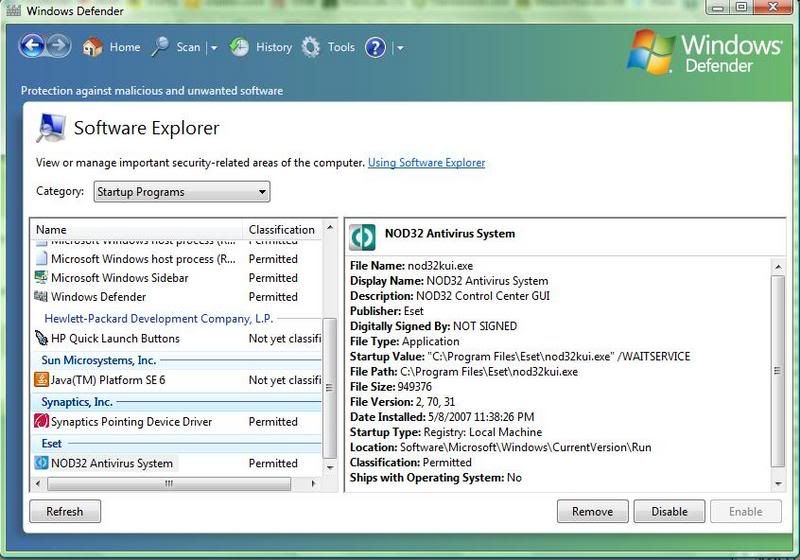Click the Disable button

pos(669,511)
